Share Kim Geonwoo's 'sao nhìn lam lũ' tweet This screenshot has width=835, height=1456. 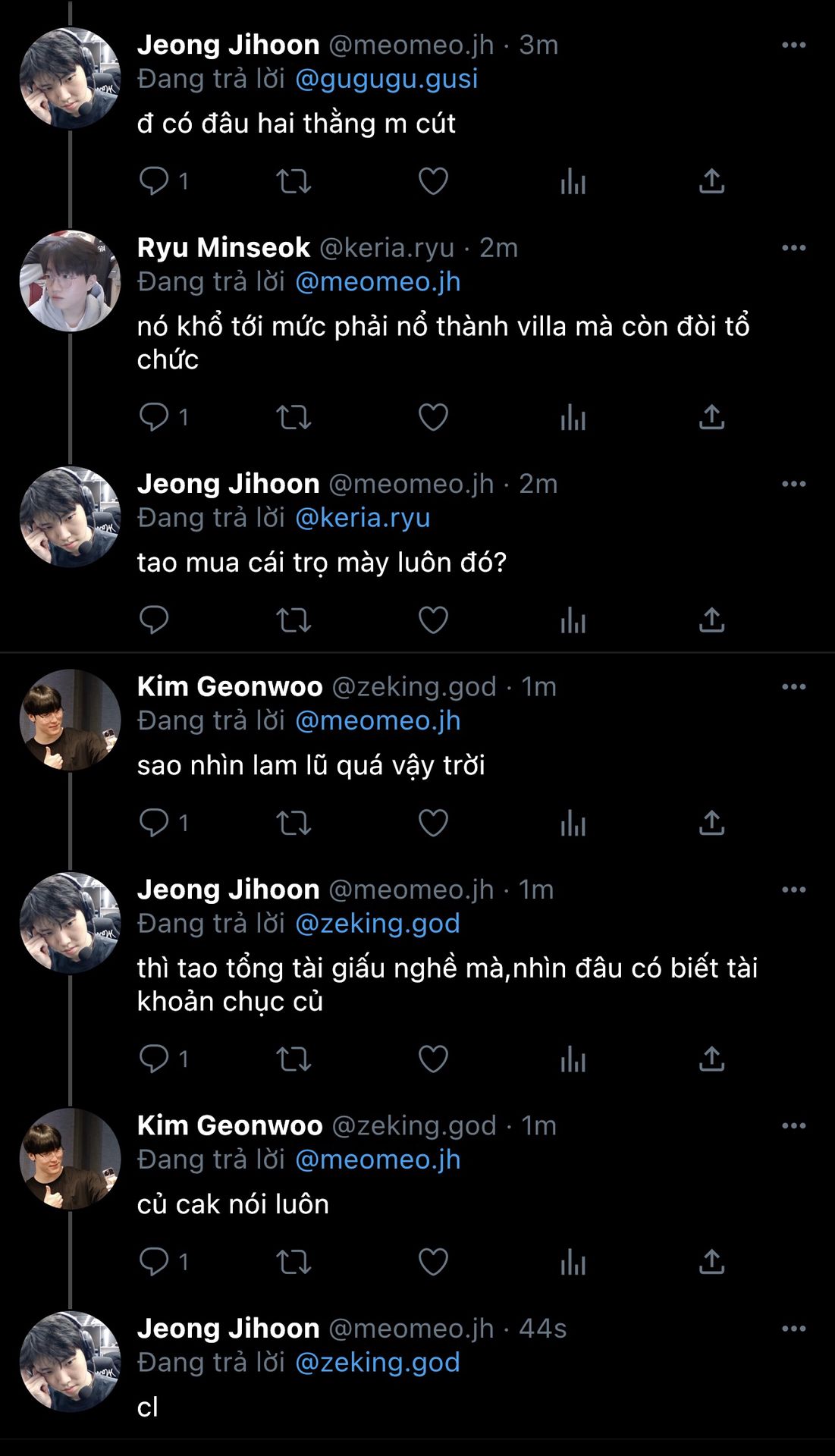pyautogui.click(x=711, y=823)
